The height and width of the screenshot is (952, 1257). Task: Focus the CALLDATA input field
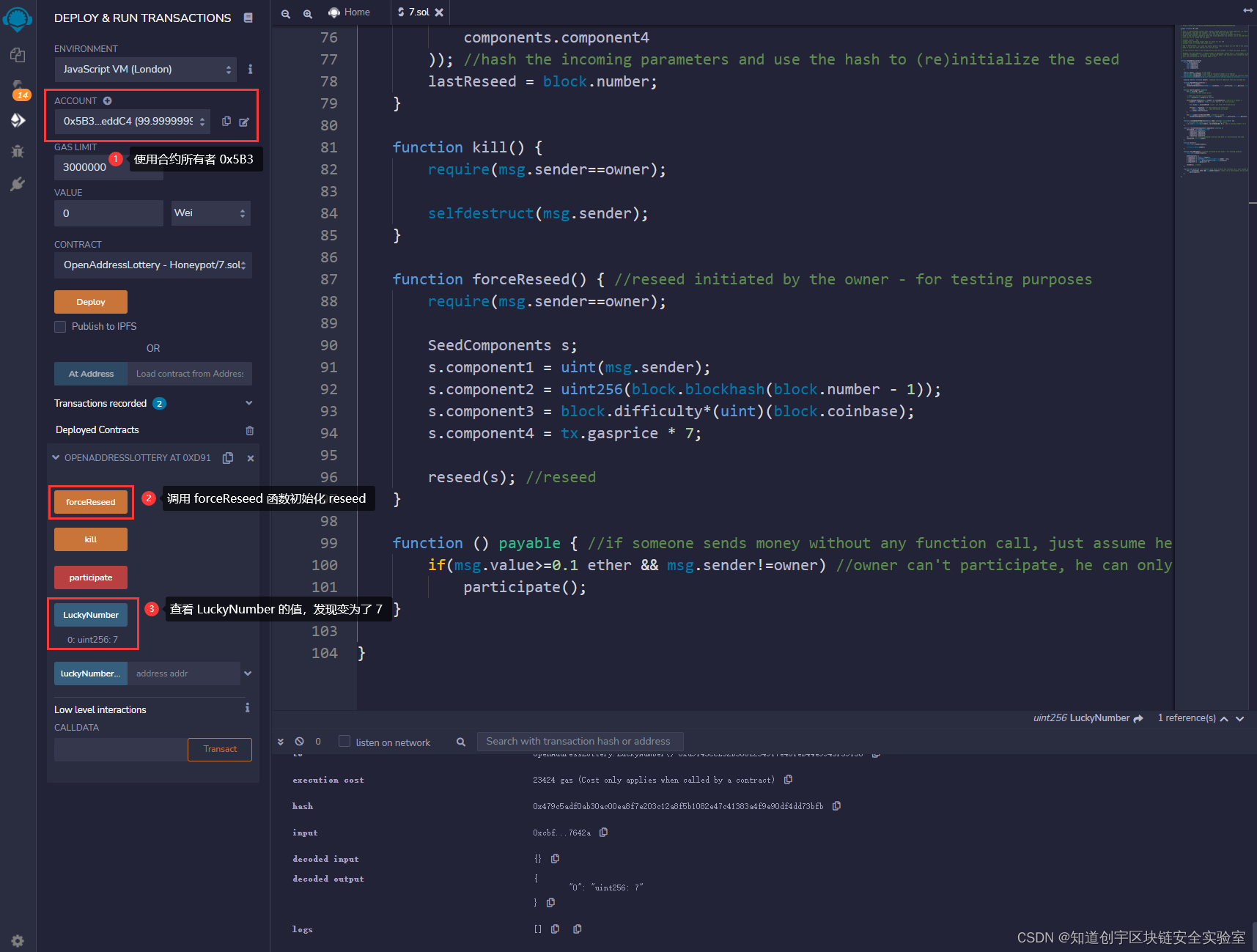(121, 749)
